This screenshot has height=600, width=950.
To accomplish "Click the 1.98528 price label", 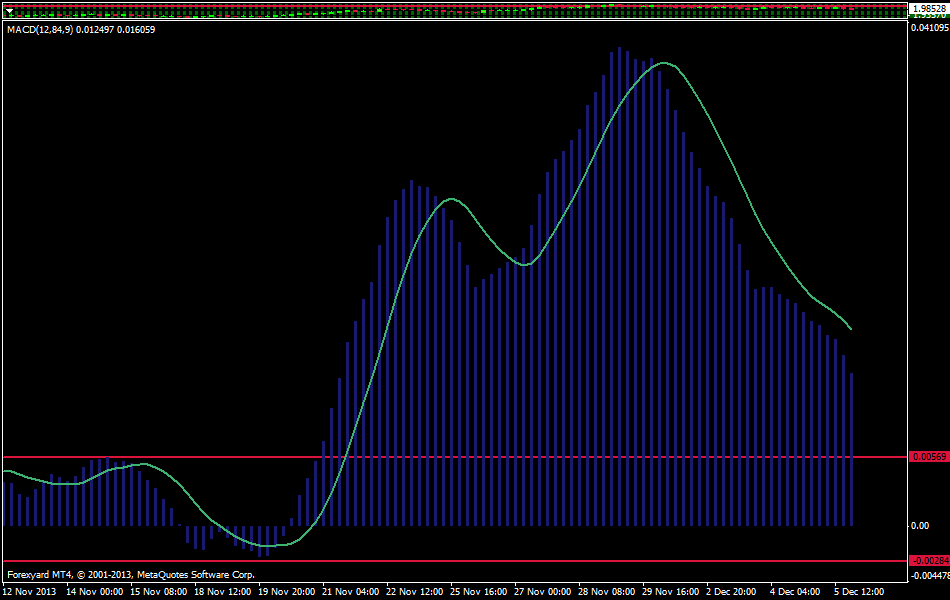I will coord(928,8).
